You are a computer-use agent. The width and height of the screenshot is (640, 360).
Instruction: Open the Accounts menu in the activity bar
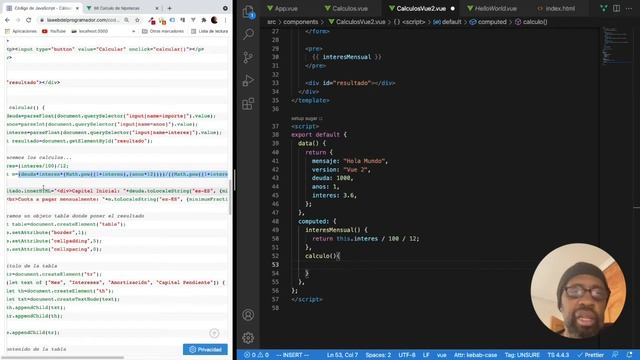coord(248,315)
